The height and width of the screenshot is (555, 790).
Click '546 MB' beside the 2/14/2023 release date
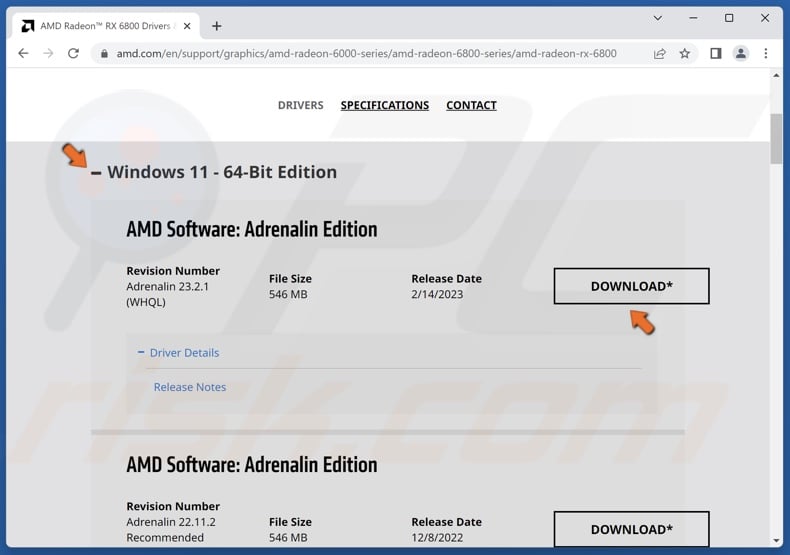(288, 294)
